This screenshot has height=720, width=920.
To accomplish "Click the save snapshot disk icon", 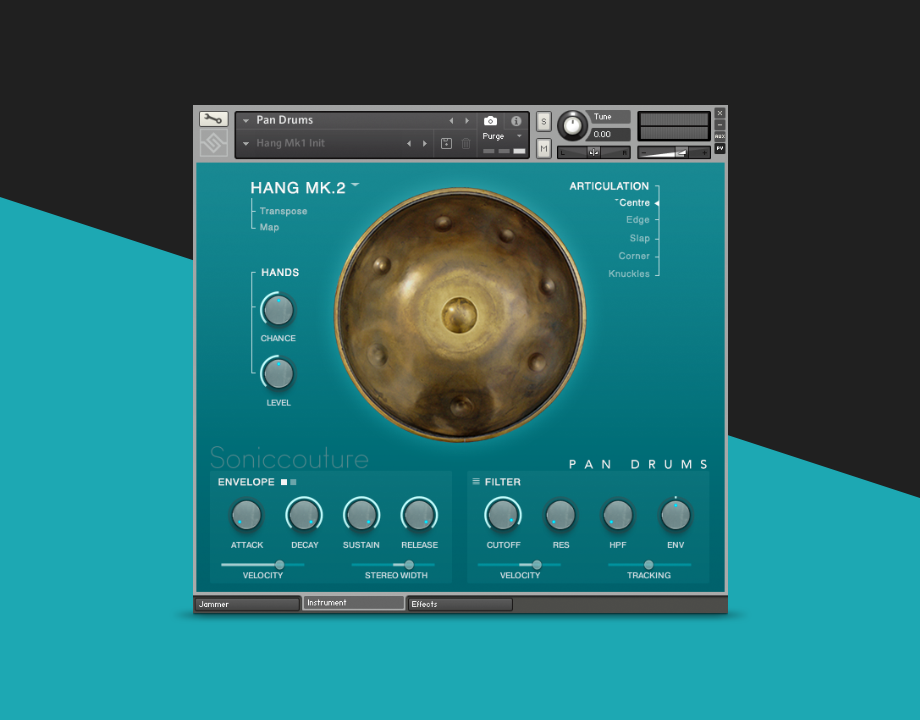I will pos(446,144).
